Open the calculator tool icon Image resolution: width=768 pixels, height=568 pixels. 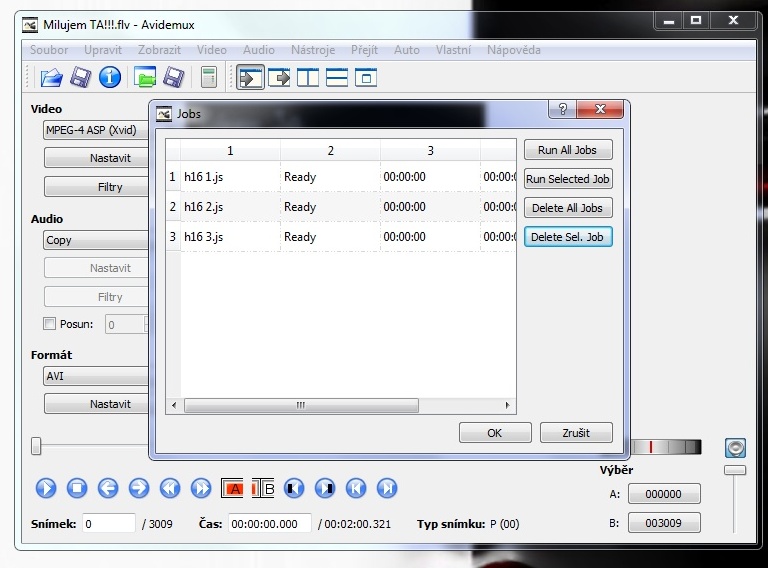coord(208,77)
